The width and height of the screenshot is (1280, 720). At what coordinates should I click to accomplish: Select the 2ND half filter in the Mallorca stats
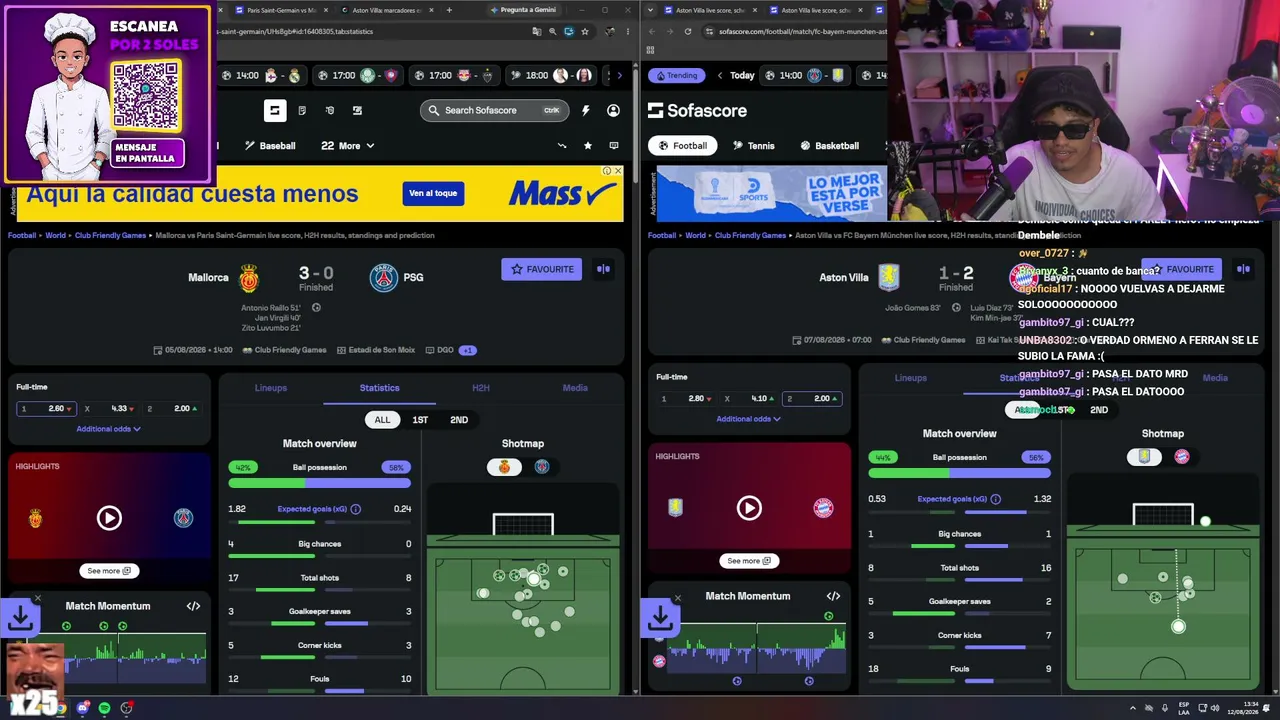click(x=459, y=420)
